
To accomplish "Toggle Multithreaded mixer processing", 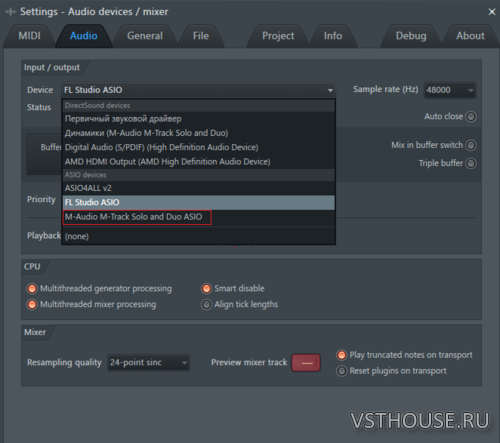I will [x=32, y=304].
